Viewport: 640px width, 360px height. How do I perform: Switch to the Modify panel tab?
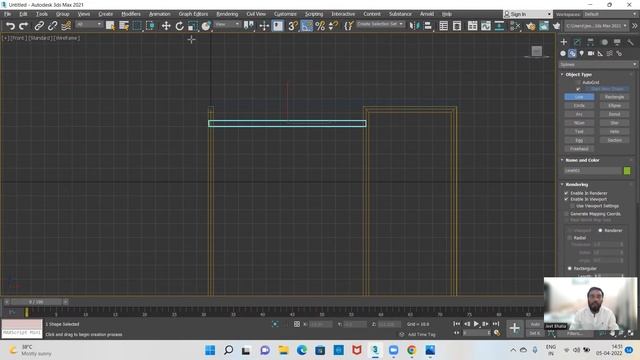(x=577, y=42)
